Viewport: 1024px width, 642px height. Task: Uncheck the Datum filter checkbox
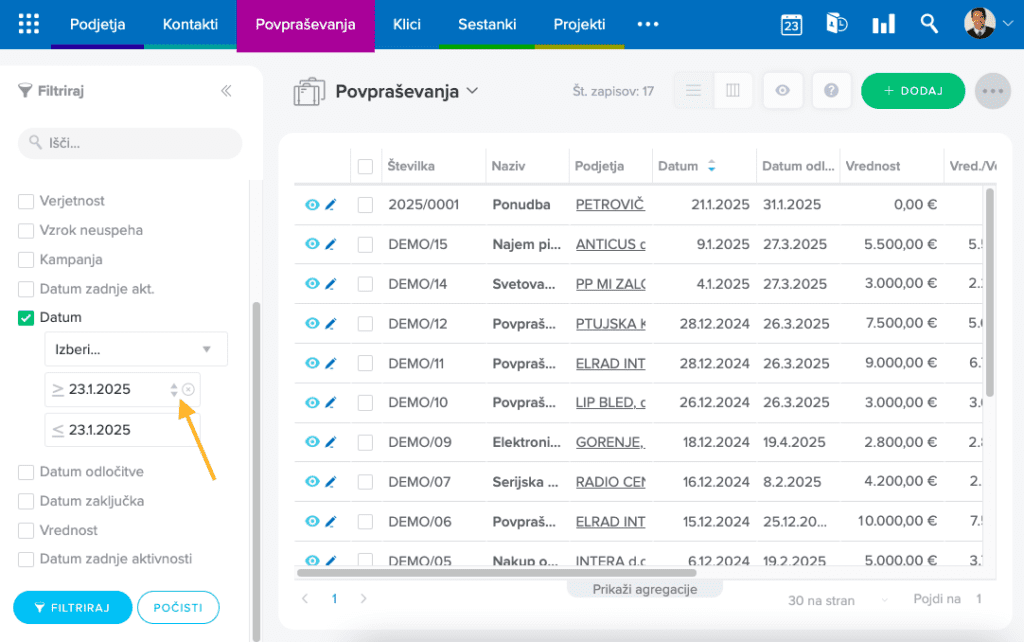[26, 318]
